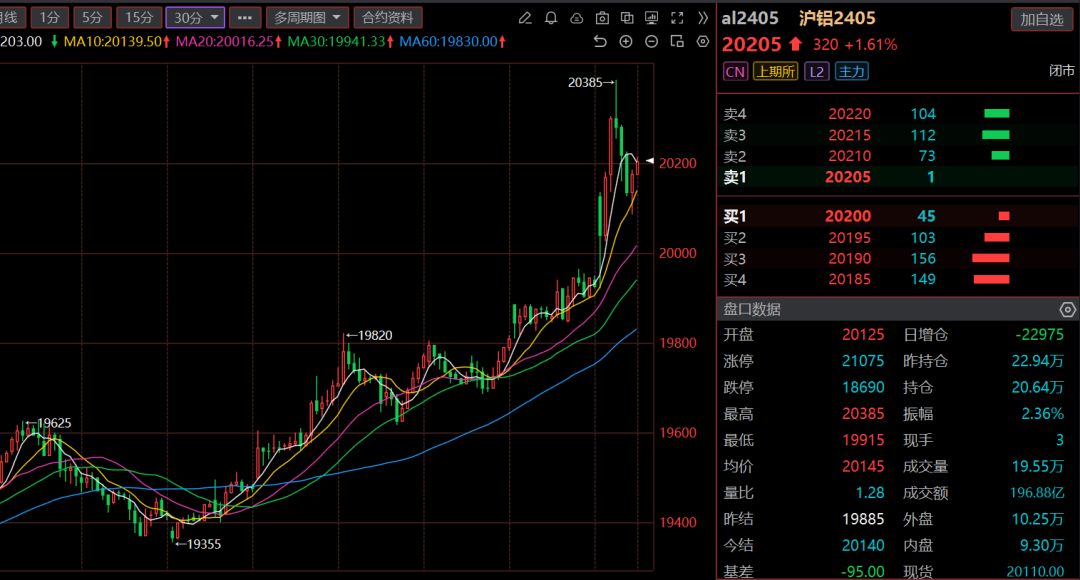Expand the 30分 period dropdown
The width and height of the screenshot is (1080, 580).
(193, 18)
